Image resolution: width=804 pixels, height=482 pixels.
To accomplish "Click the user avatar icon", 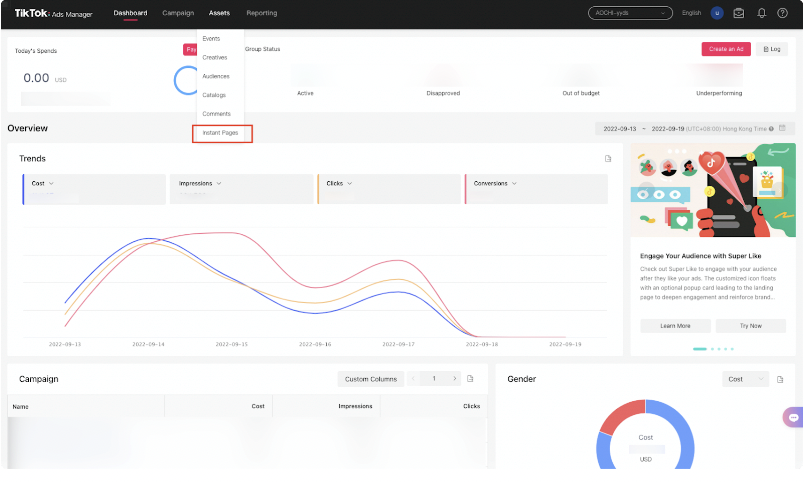I will pyautogui.click(x=717, y=13).
